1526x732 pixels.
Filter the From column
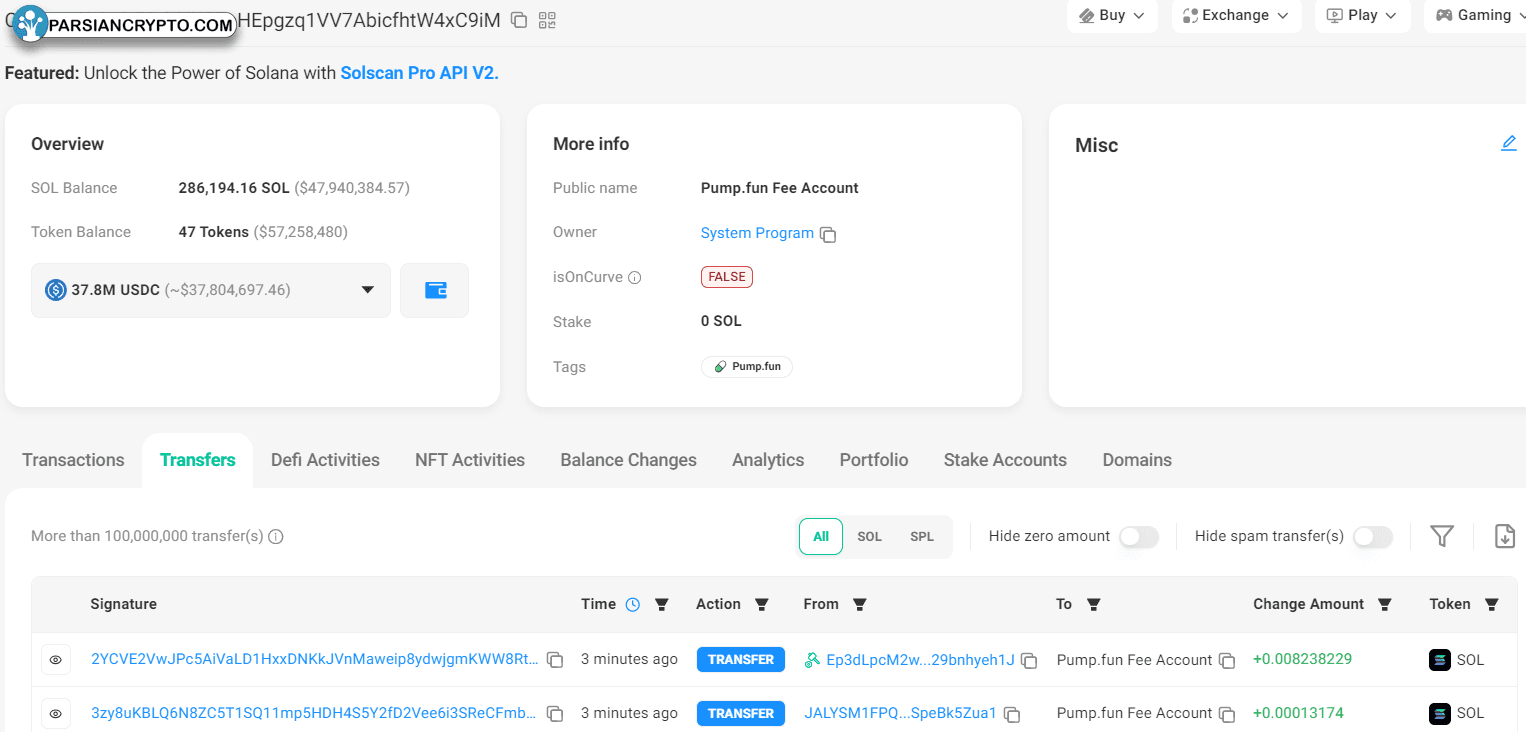click(859, 604)
